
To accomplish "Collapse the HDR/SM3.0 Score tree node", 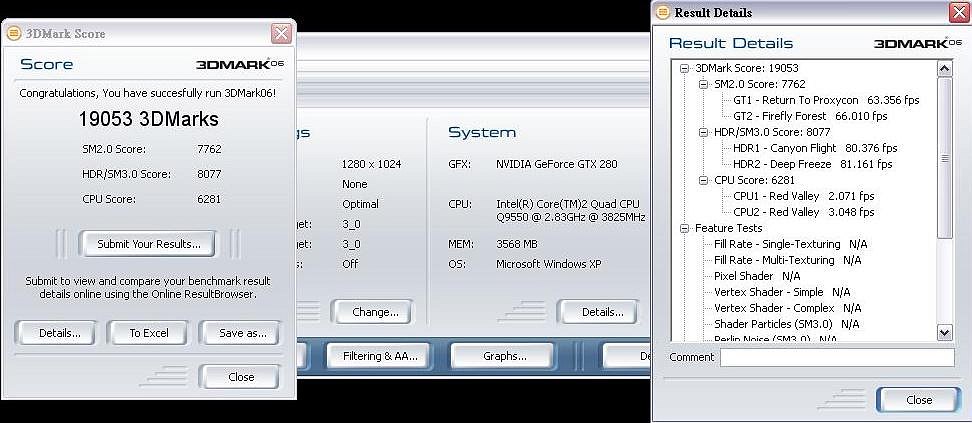I will [x=704, y=132].
